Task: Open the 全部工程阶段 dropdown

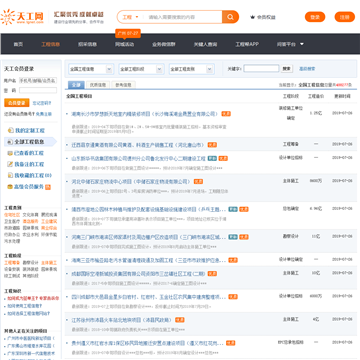Action: (x=141, y=69)
